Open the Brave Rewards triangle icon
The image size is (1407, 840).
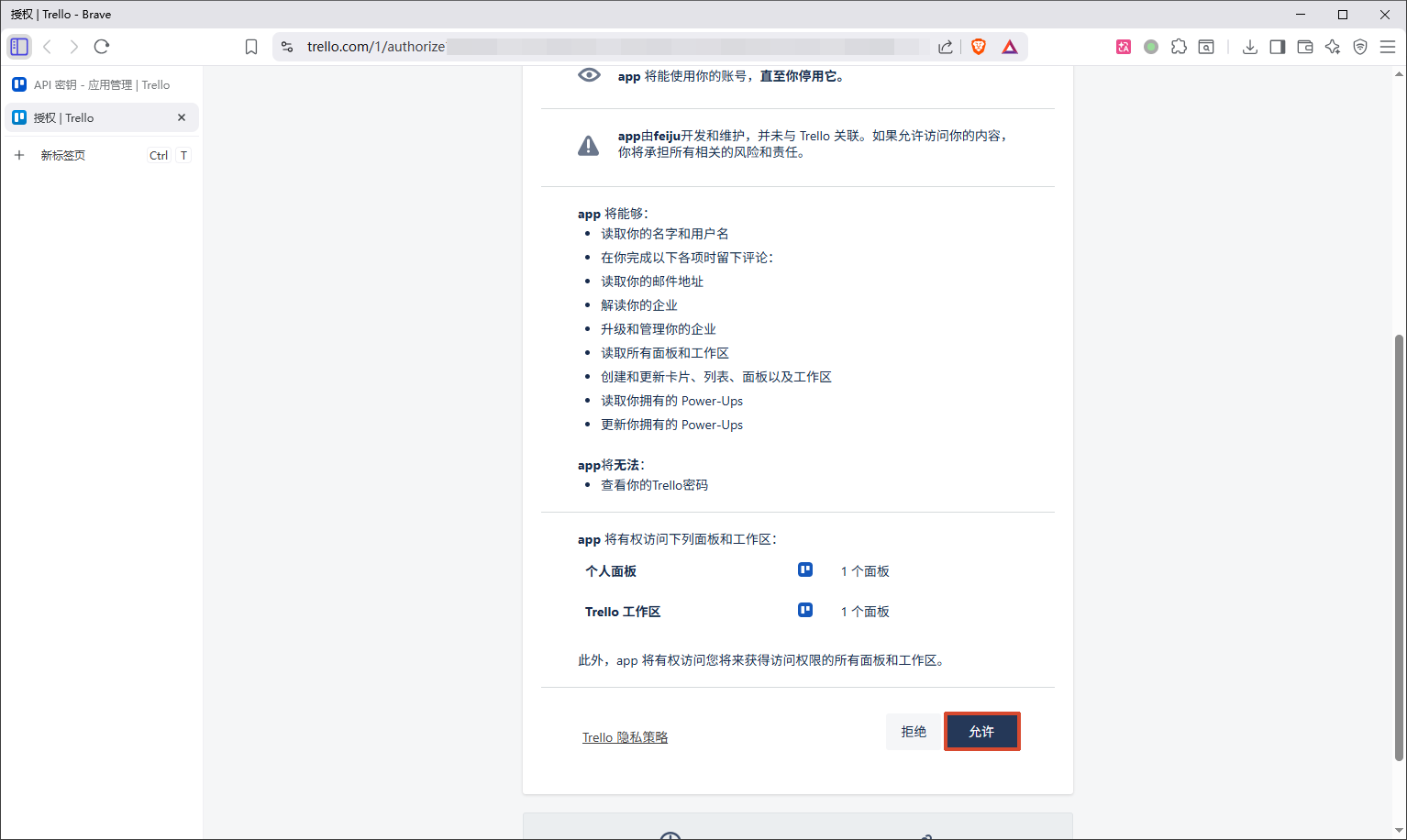click(x=1010, y=47)
